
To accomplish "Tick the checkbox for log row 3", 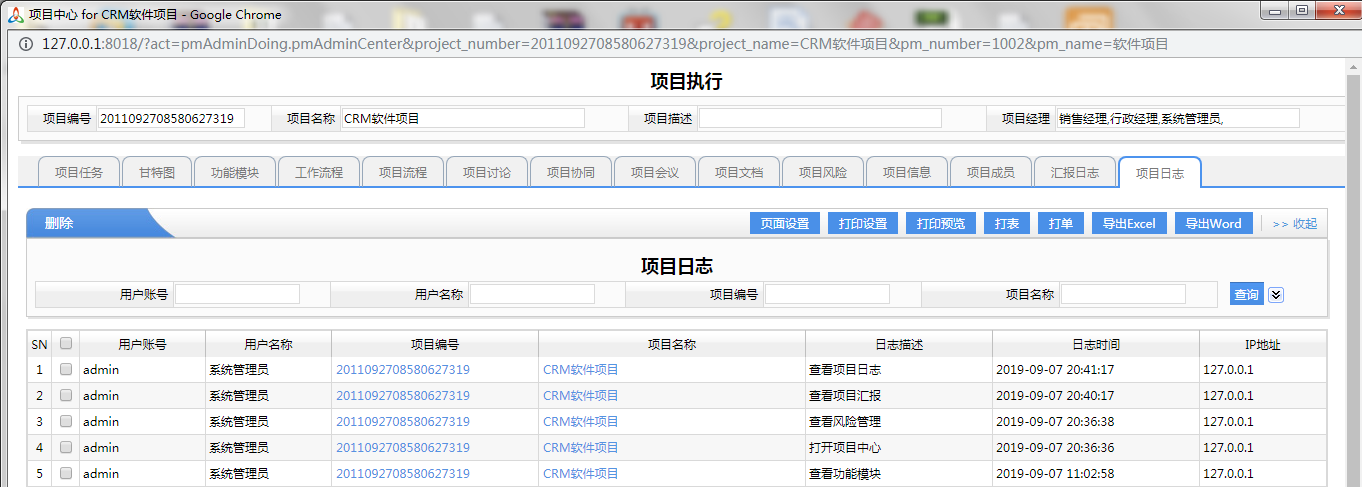I will (x=66, y=421).
